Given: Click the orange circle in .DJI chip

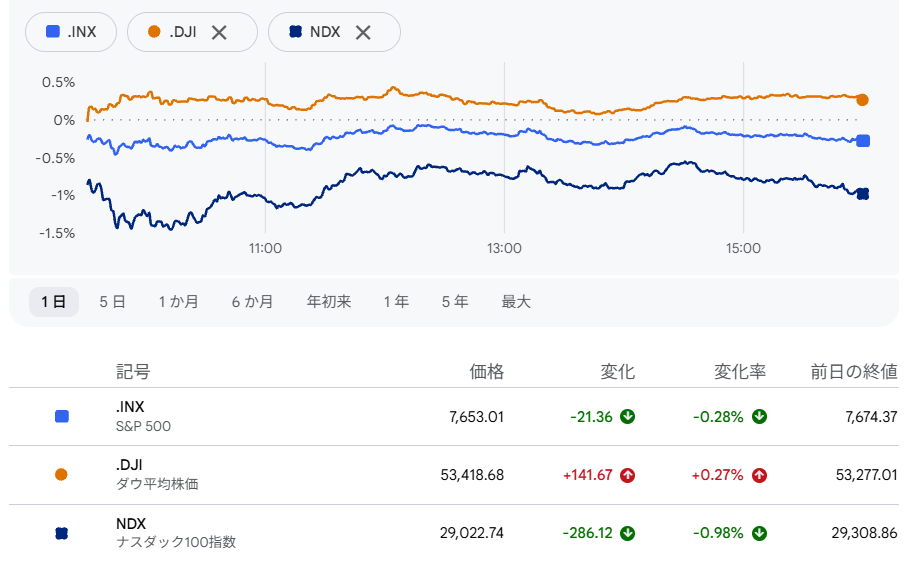Looking at the screenshot, I should (x=154, y=32).
